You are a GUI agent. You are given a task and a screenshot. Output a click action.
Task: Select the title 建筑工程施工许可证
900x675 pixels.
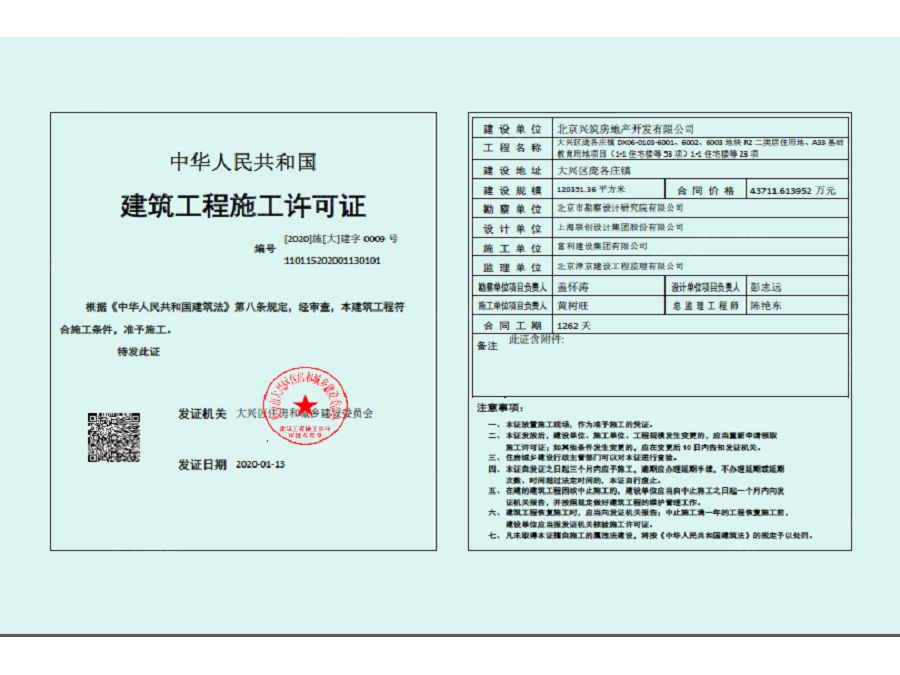point(243,205)
